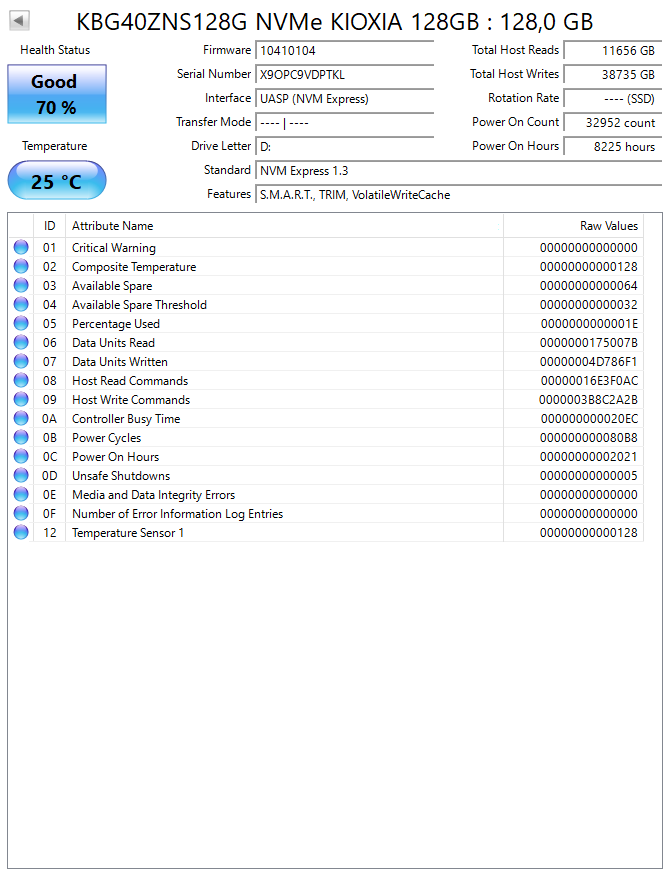This screenshot has width=664, height=873.
Task: Click the status orb for Available Spare Threshold
Action: point(21,304)
